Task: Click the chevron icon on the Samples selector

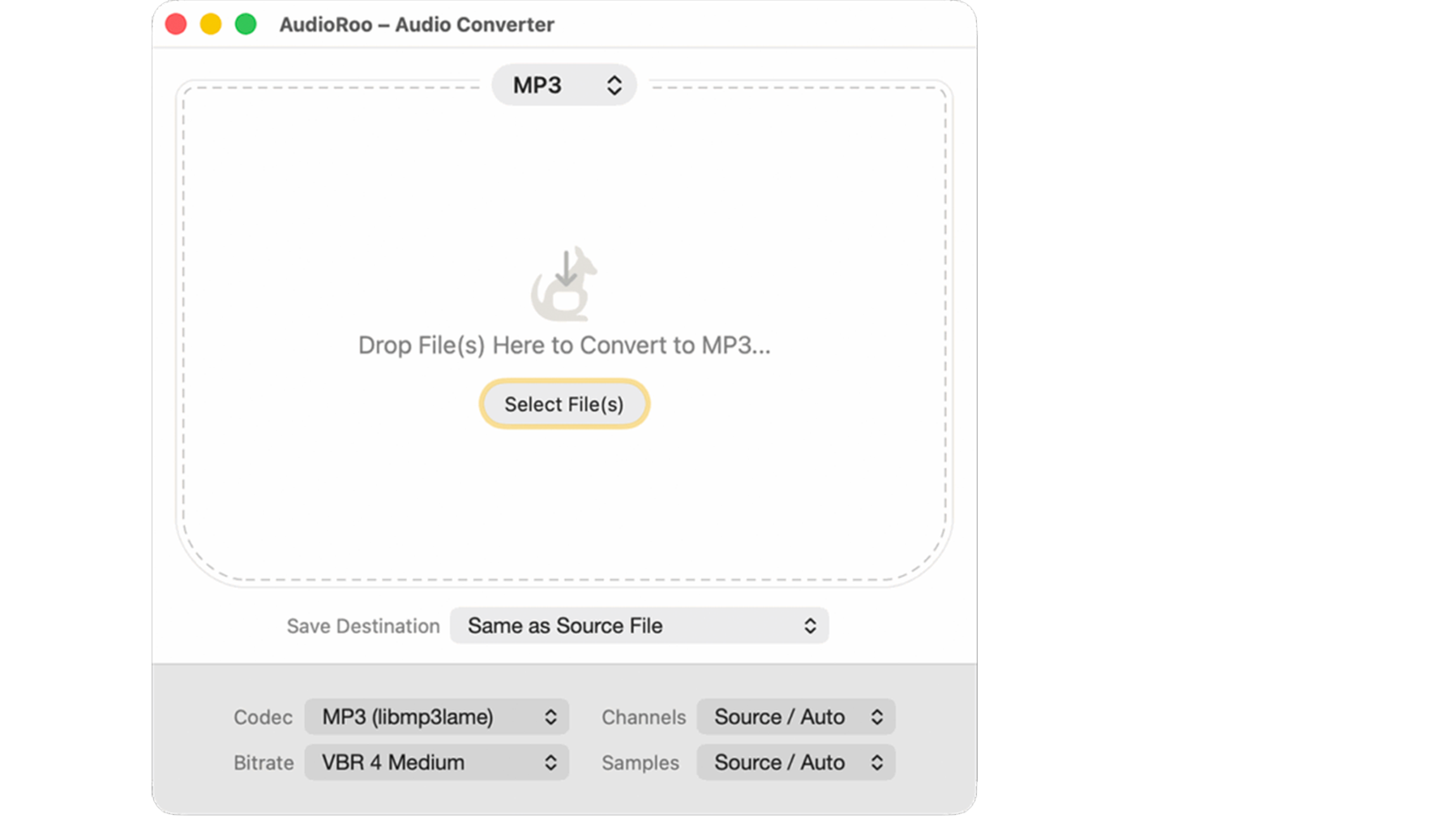Action: click(876, 762)
